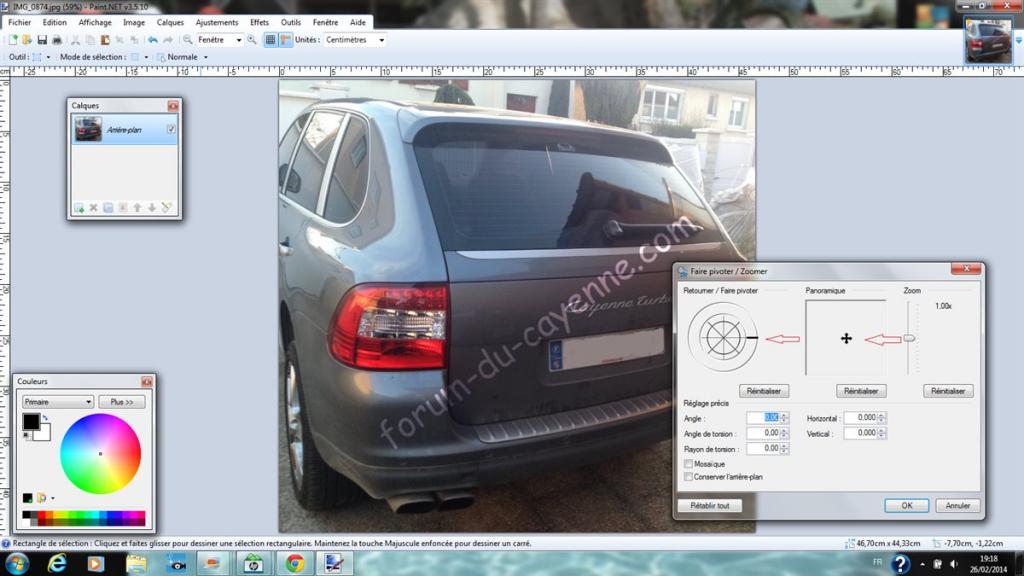Click the Paste clipboard icon

104,40
